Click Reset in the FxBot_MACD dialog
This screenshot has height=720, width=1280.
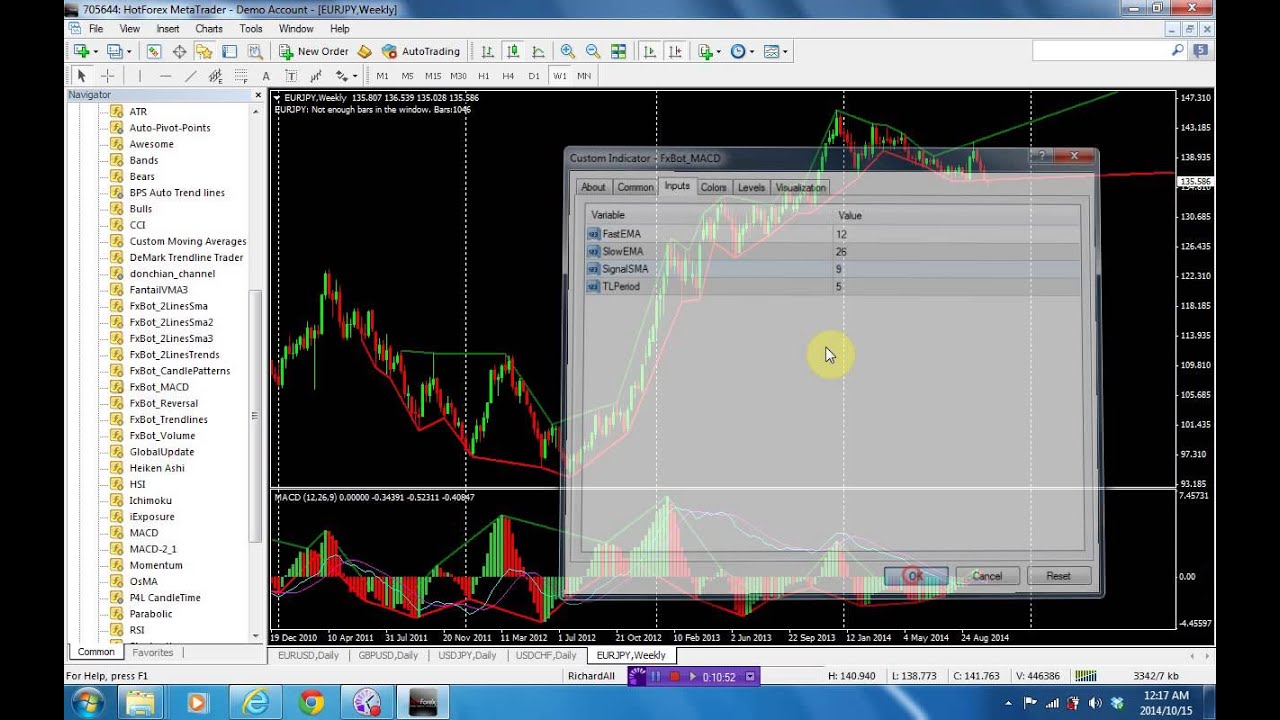coord(1059,576)
